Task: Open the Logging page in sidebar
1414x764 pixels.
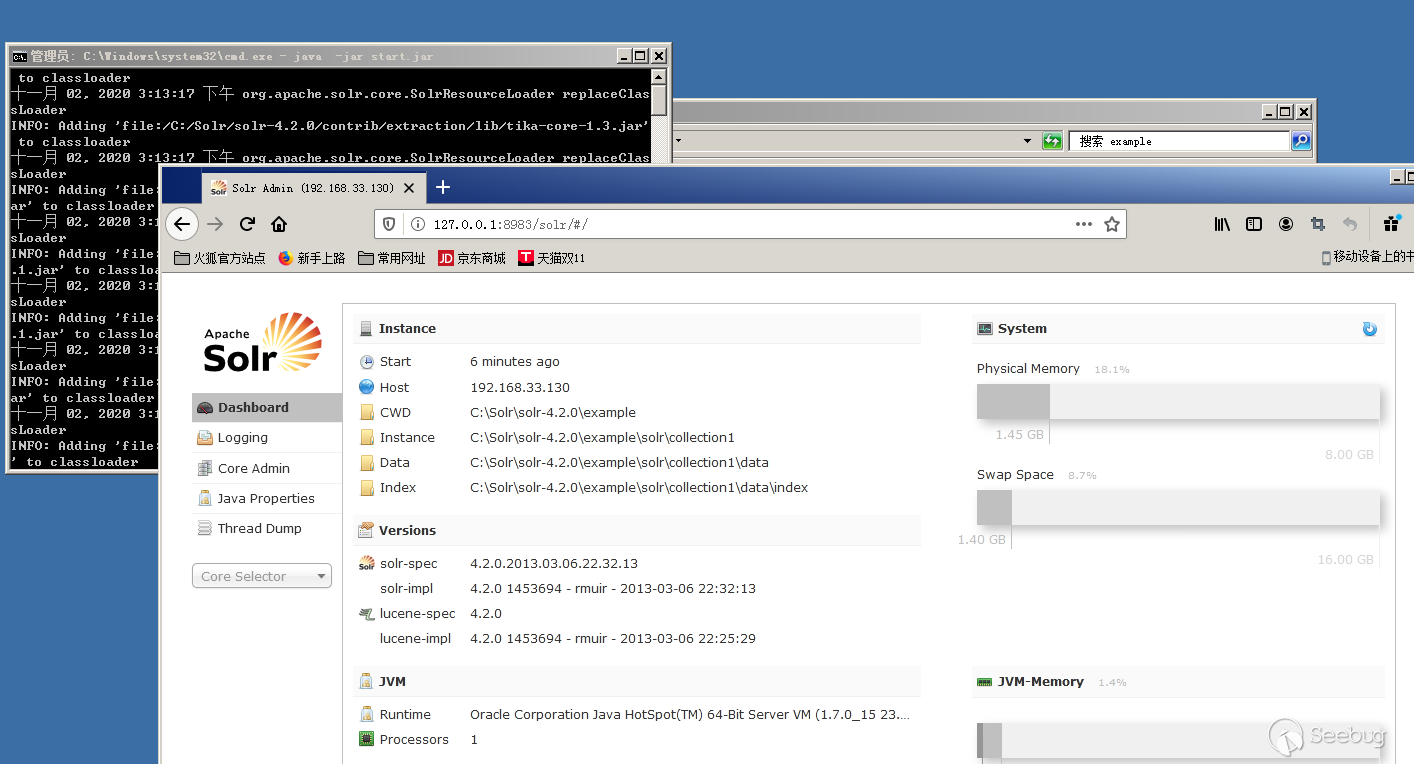Action: tap(243, 438)
